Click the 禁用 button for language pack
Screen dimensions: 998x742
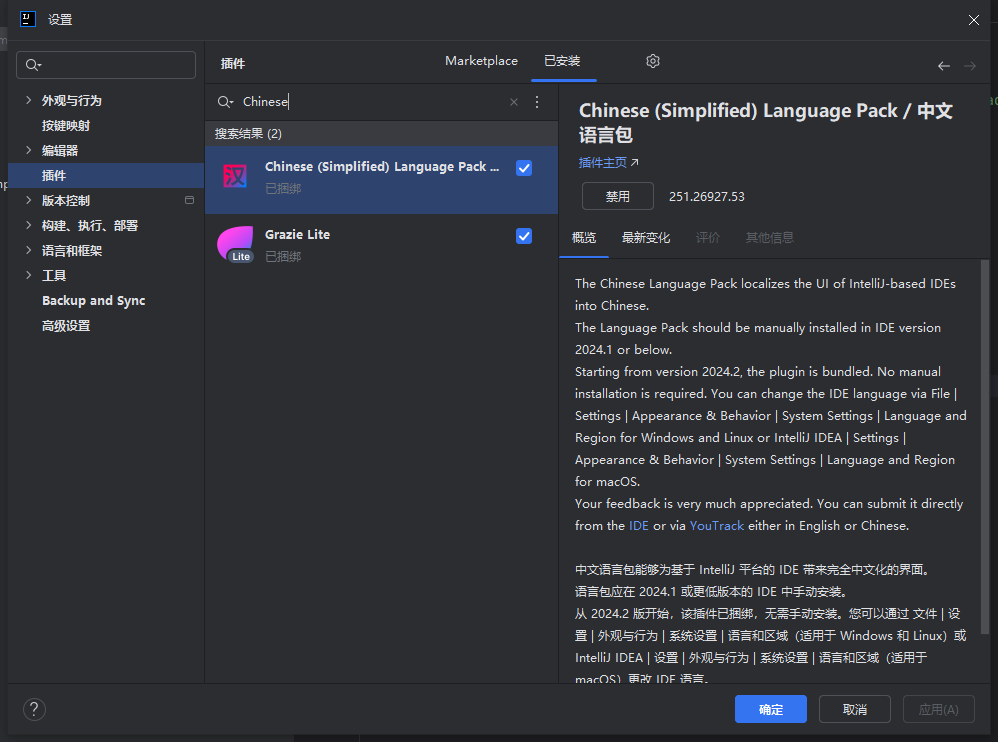(x=617, y=196)
